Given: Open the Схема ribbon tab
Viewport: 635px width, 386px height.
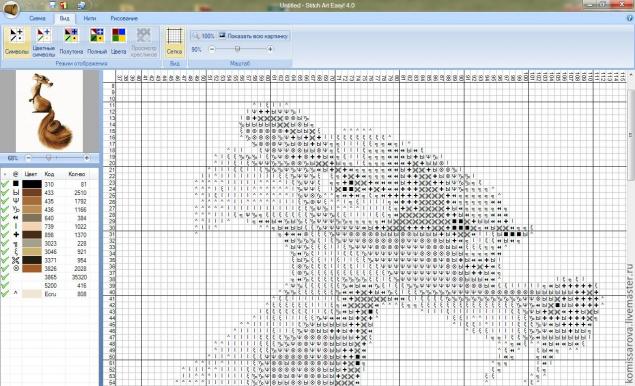Looking at the screenshot, I should click(x=37, y=18).
